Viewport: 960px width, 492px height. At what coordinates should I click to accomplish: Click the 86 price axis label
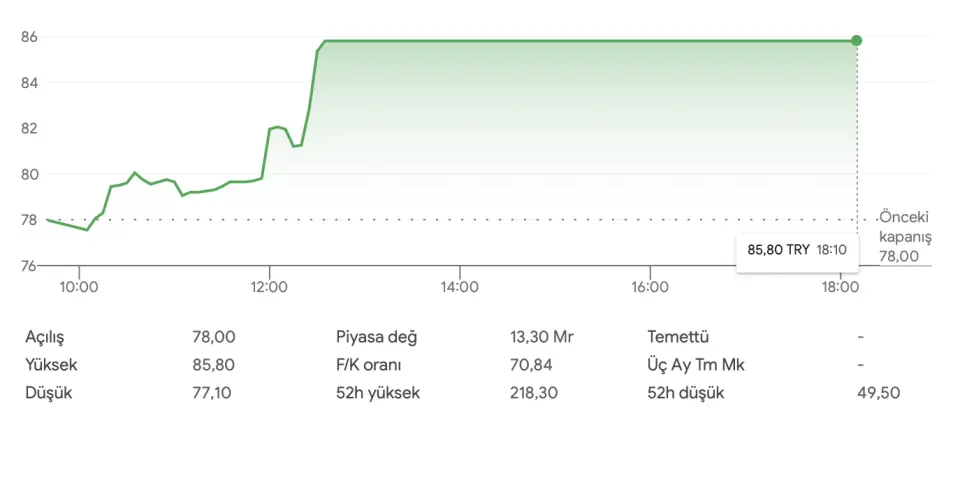click(x=29, y=37)
